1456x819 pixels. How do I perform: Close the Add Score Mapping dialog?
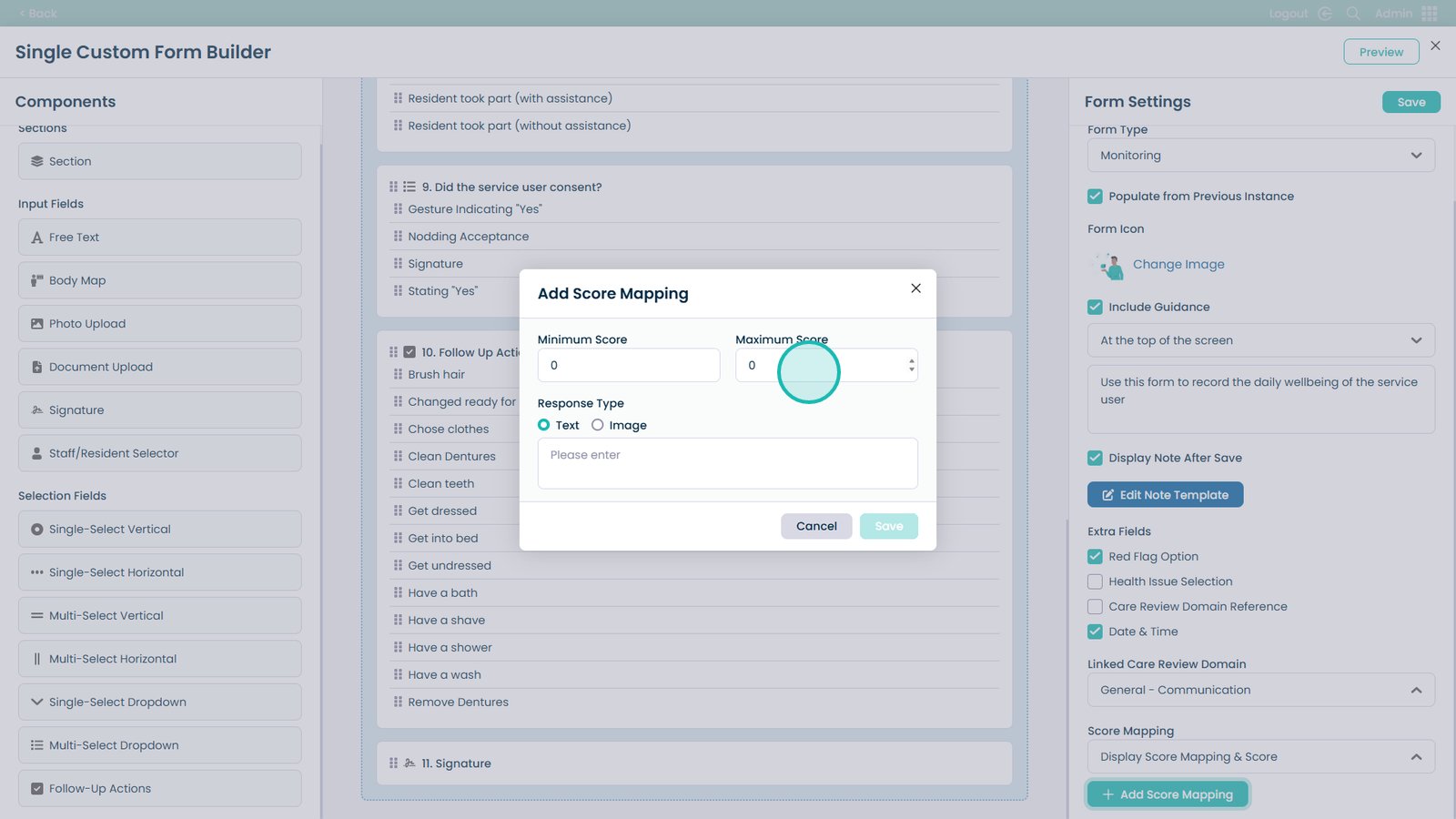point(915,288)
